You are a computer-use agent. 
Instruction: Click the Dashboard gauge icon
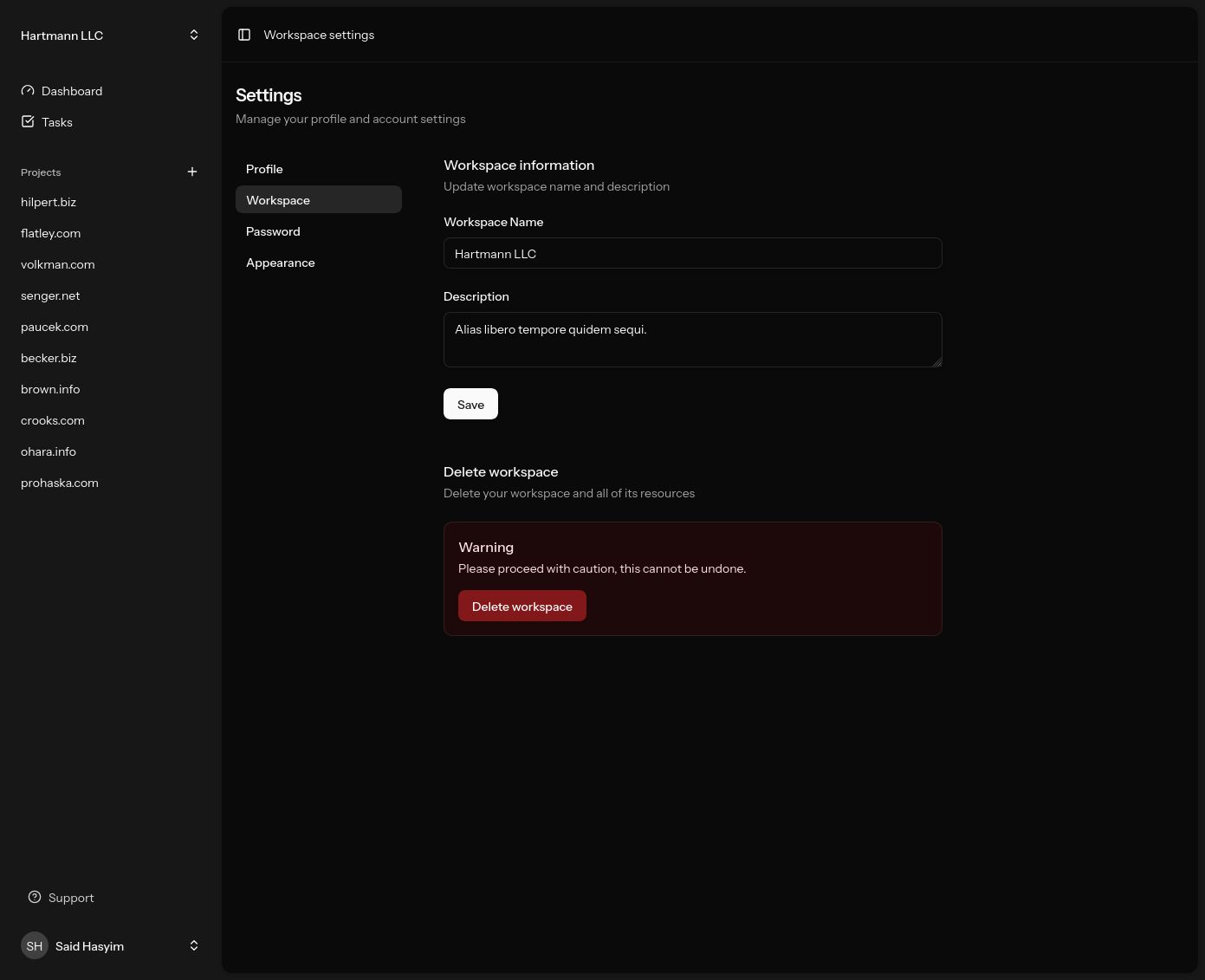coord(28,90)
